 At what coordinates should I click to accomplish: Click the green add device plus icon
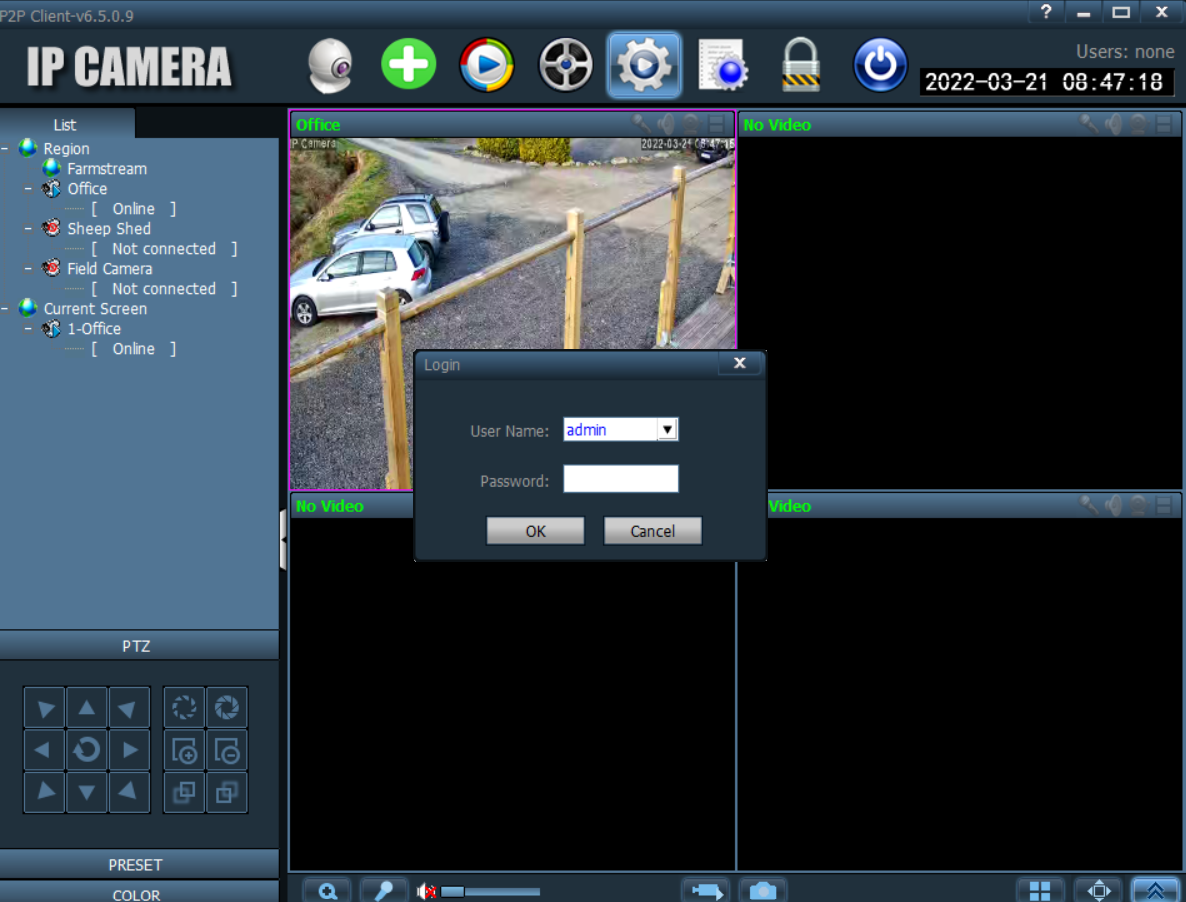click(408, 64)
